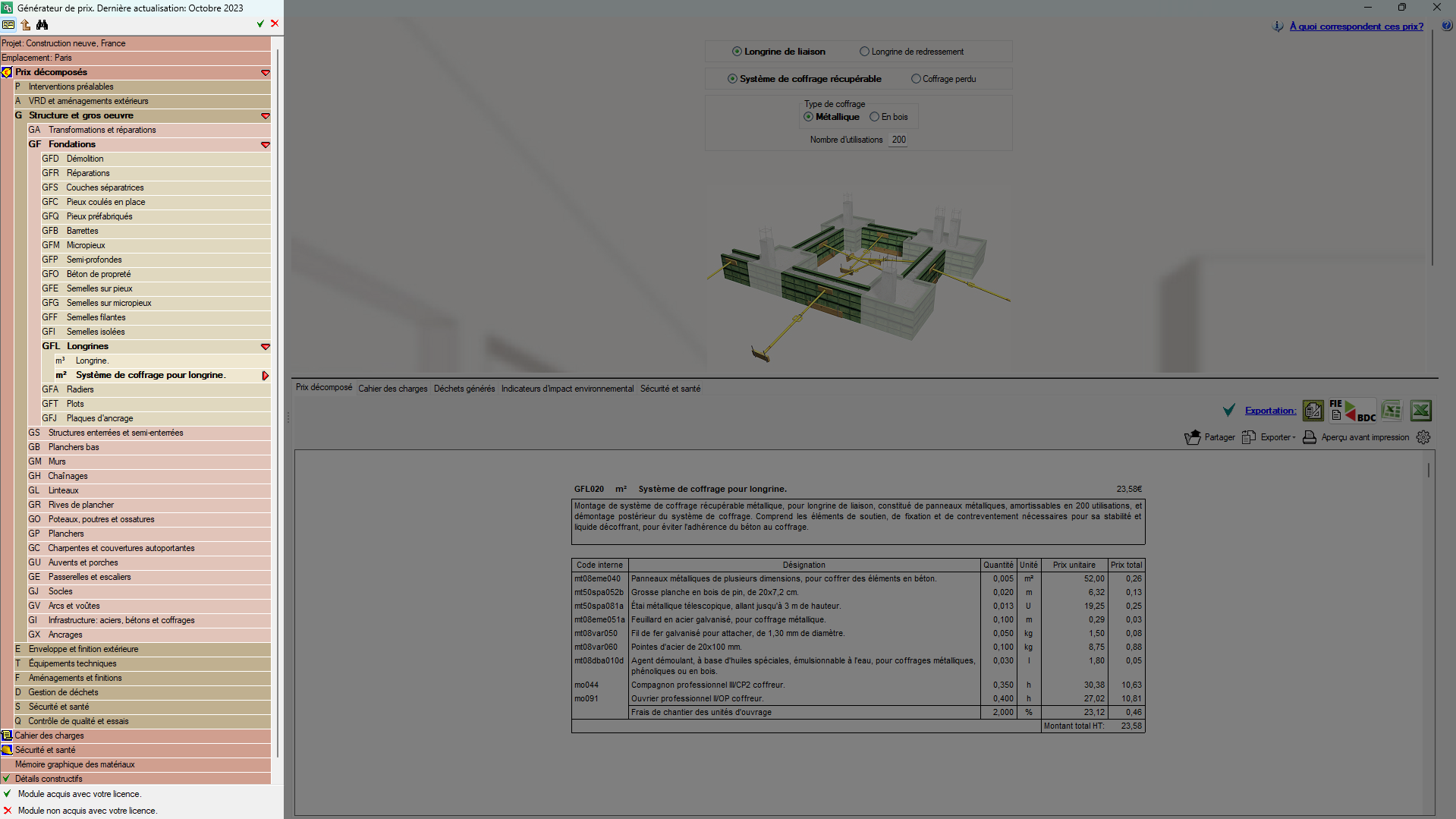Select Longrine de liaison option
This screenshot has height=819, width=1456.
pos(778,52)
